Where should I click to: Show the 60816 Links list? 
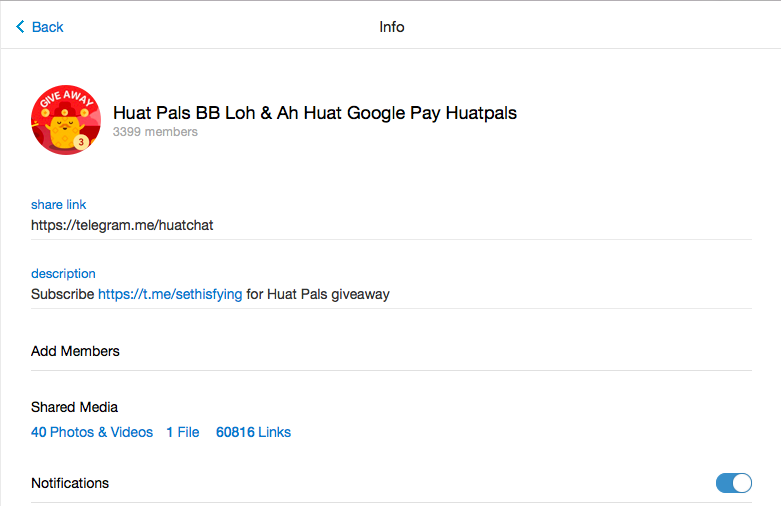pyautogui.click(x=253, y=432)
